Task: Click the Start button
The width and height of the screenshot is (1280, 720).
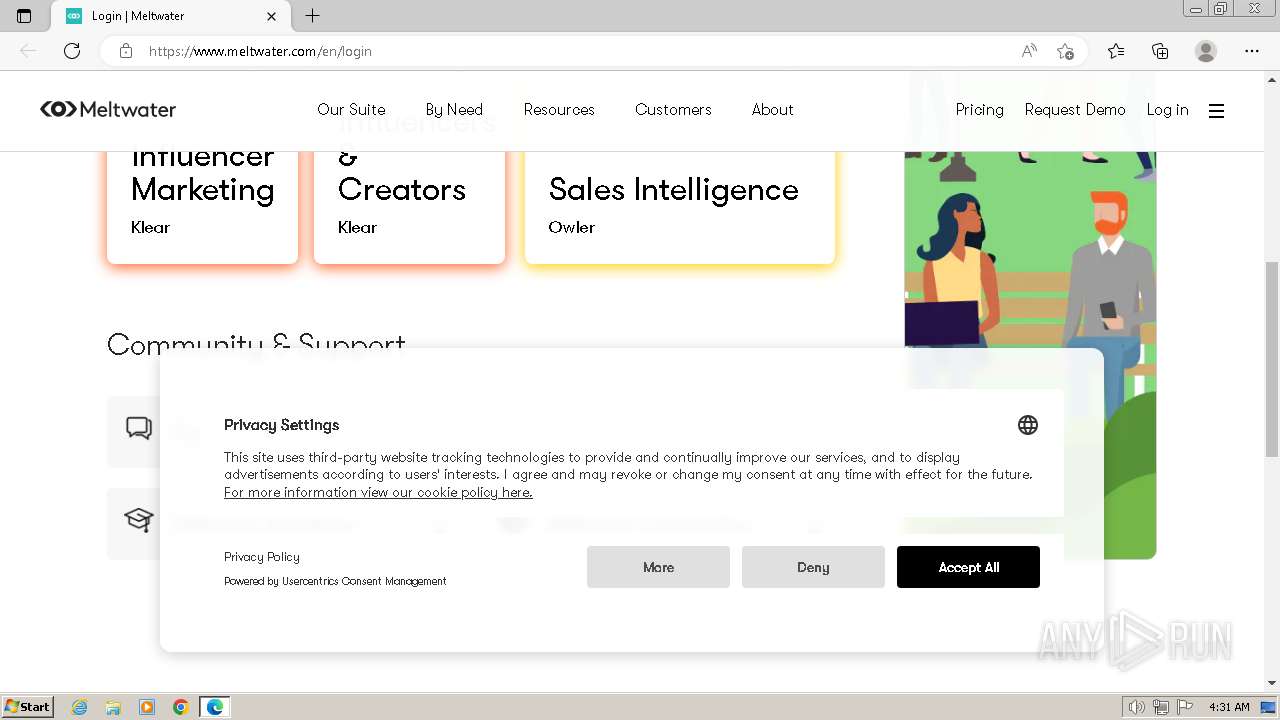Action: click(x=27, y=707)
